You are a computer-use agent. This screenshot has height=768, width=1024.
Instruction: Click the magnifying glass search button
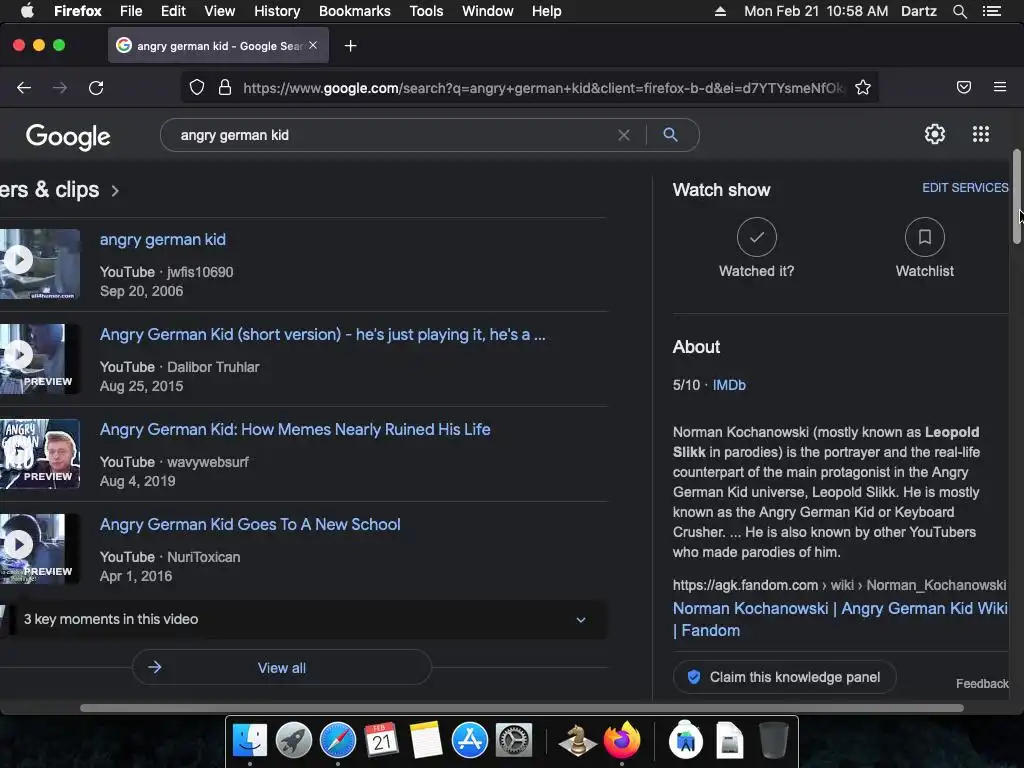coord(670,135)
